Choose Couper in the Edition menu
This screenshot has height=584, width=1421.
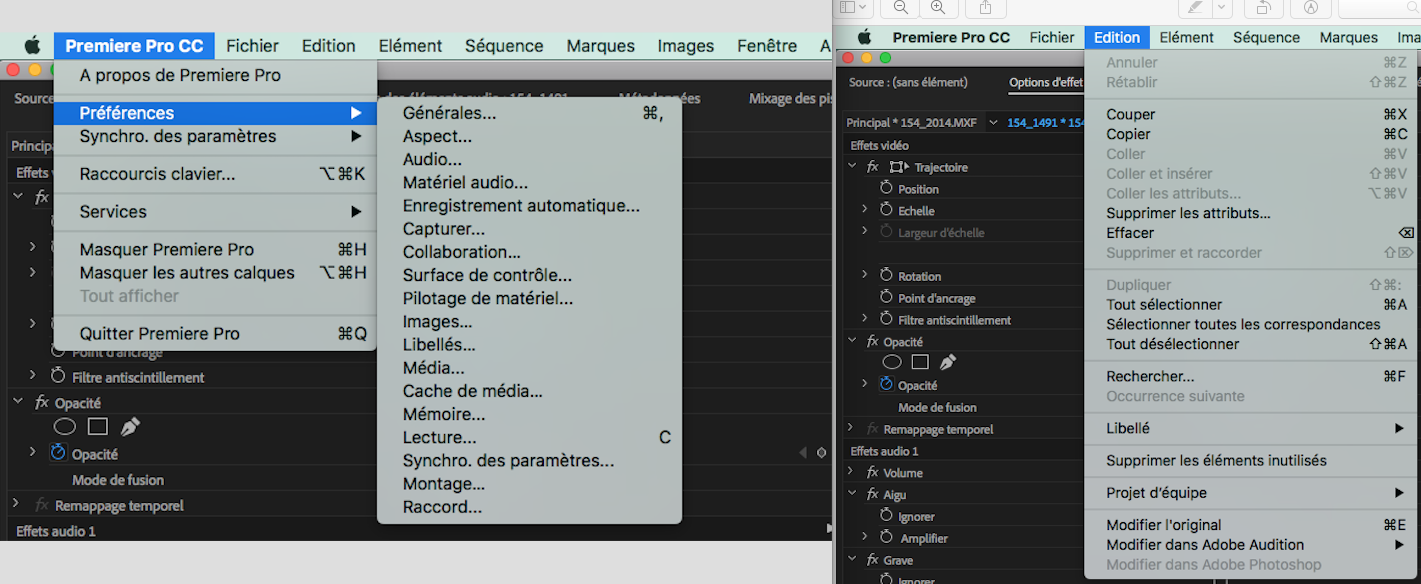(x=1253, y=114)
